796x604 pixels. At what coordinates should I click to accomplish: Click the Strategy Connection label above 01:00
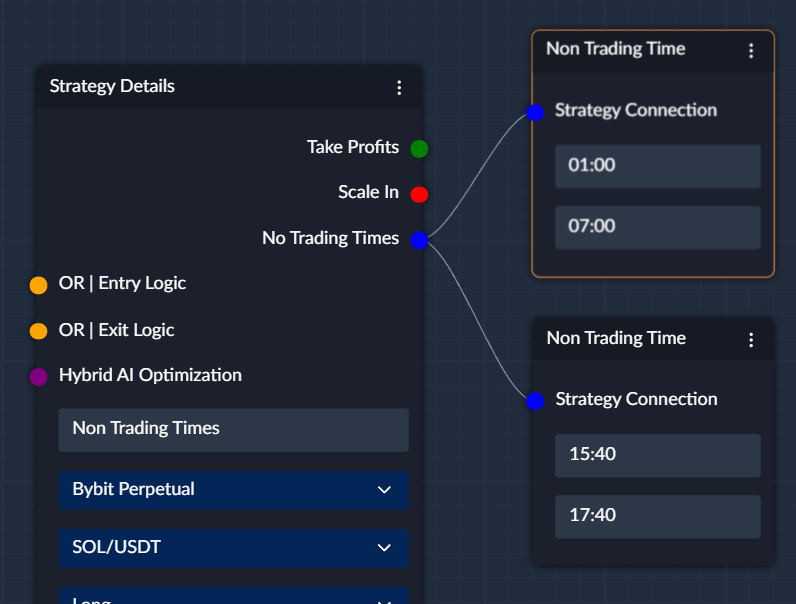pos(636,110)
